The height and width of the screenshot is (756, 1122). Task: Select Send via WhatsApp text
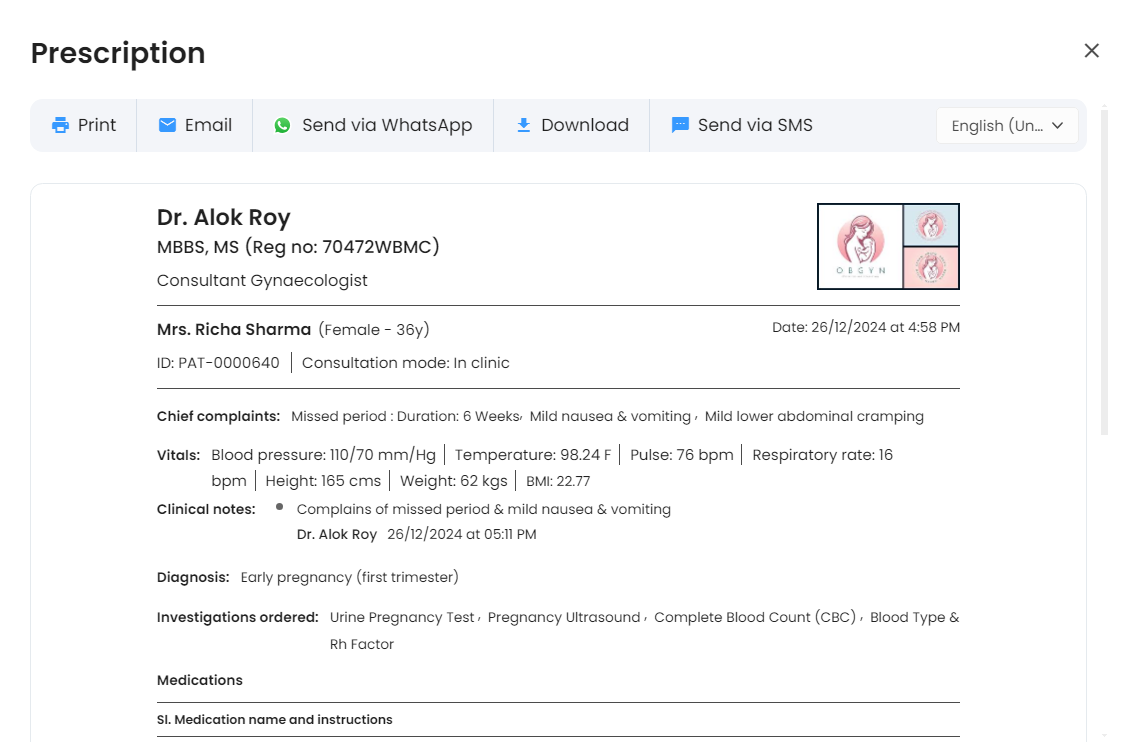[387, 125]
